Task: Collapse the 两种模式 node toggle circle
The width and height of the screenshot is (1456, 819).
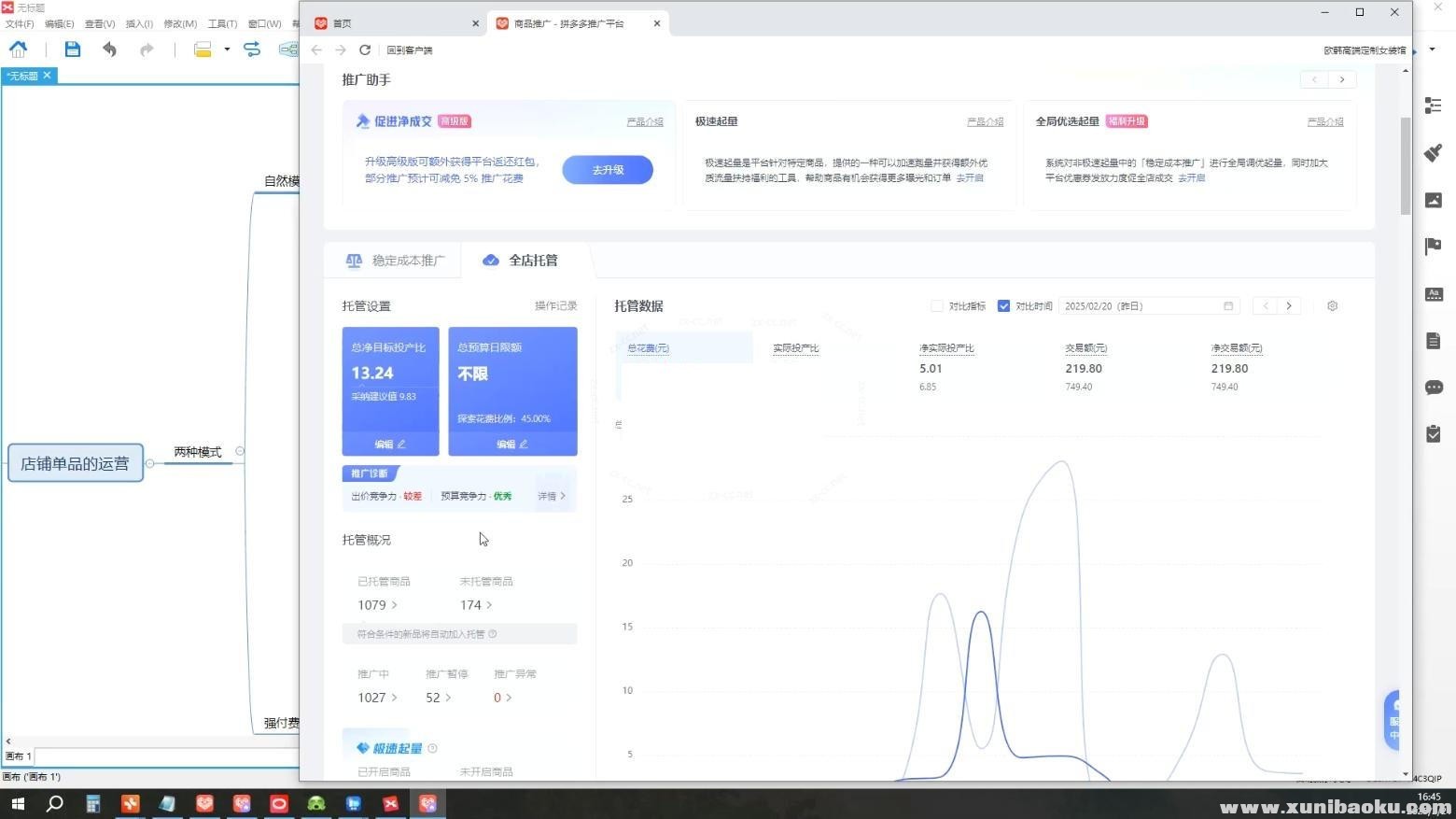Action: pyautogui.click(x=240, y=451)
